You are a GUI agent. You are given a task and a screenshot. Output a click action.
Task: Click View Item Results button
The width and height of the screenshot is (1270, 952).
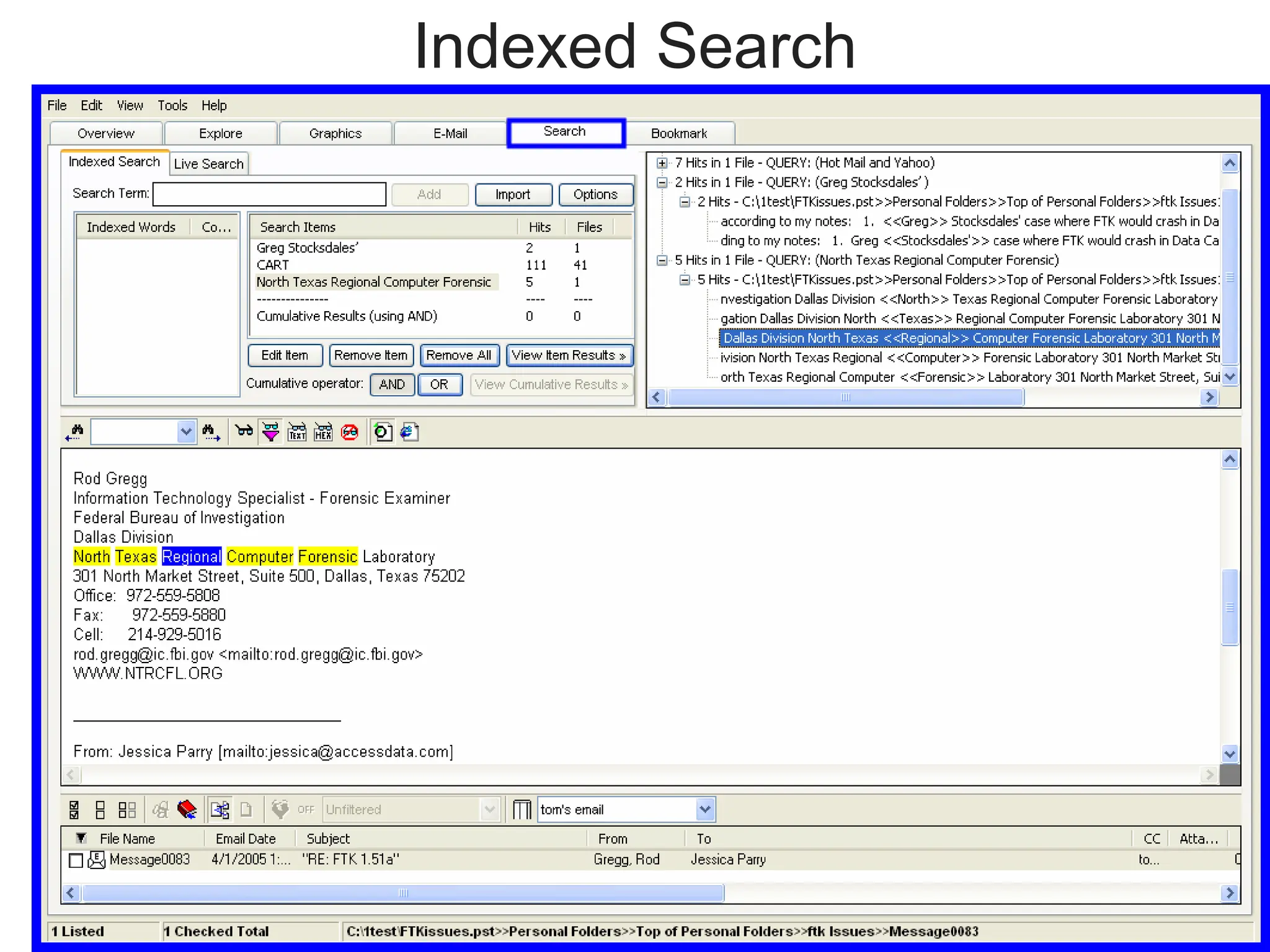[x=569, y=355]
